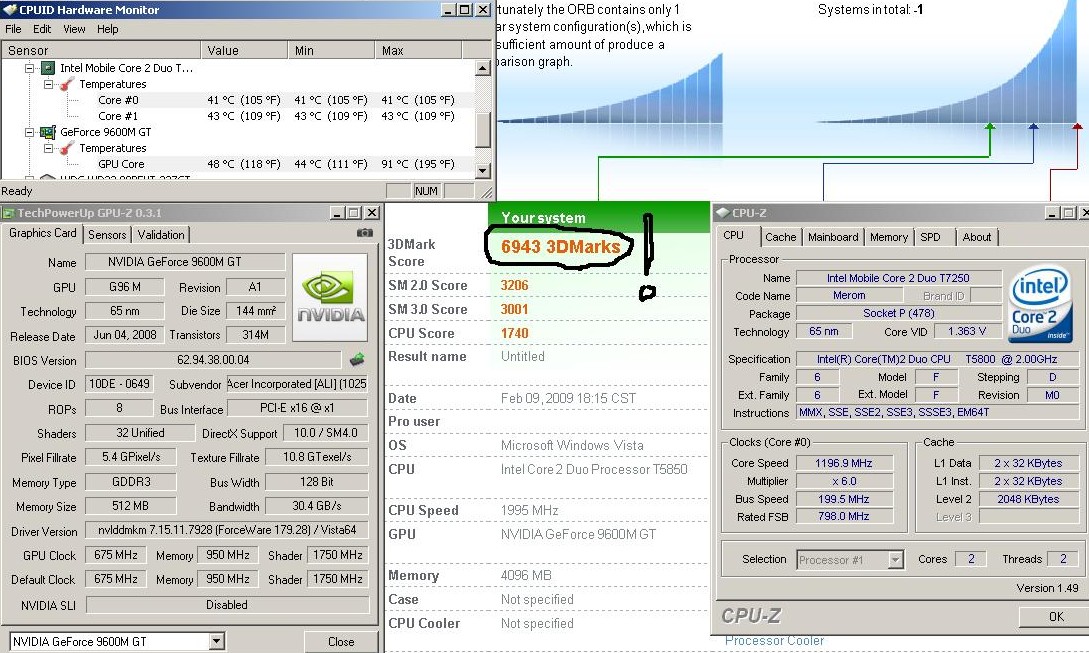Click the Driver Version field in GPU-Z
This screenshot has height=653, width=1089.
(x=227, y=530)
